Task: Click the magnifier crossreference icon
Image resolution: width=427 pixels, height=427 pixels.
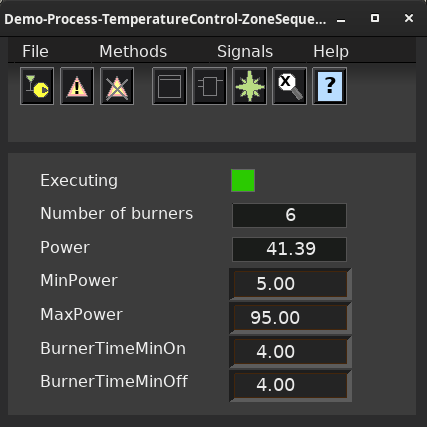Action: [289, 86]
